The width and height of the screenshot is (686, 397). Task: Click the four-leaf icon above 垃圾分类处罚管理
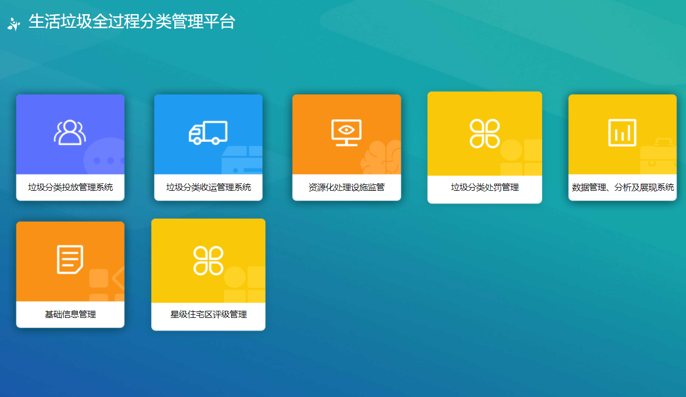pos(484,134)
